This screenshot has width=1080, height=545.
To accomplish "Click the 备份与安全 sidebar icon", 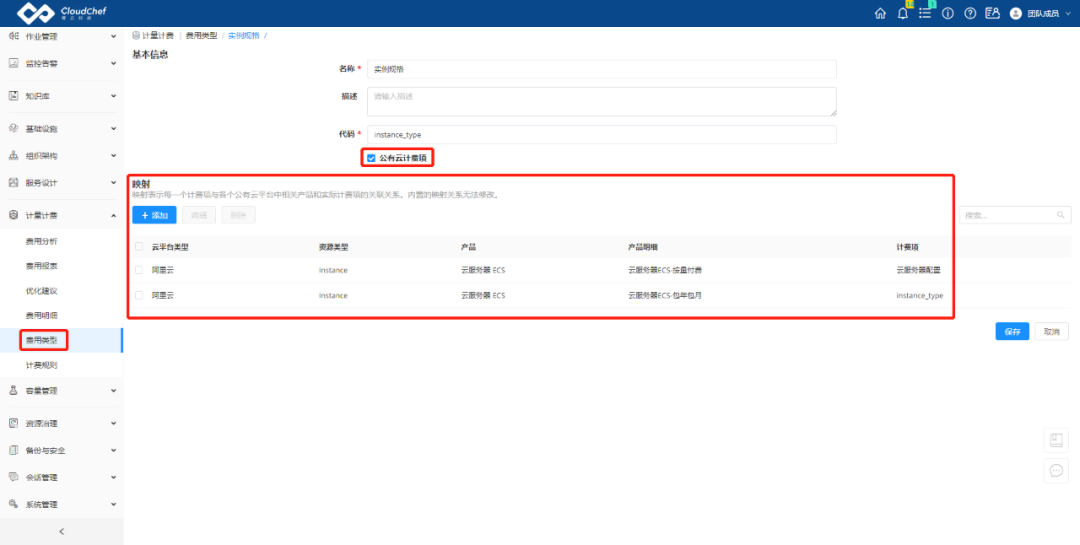I will coord(13,450).
